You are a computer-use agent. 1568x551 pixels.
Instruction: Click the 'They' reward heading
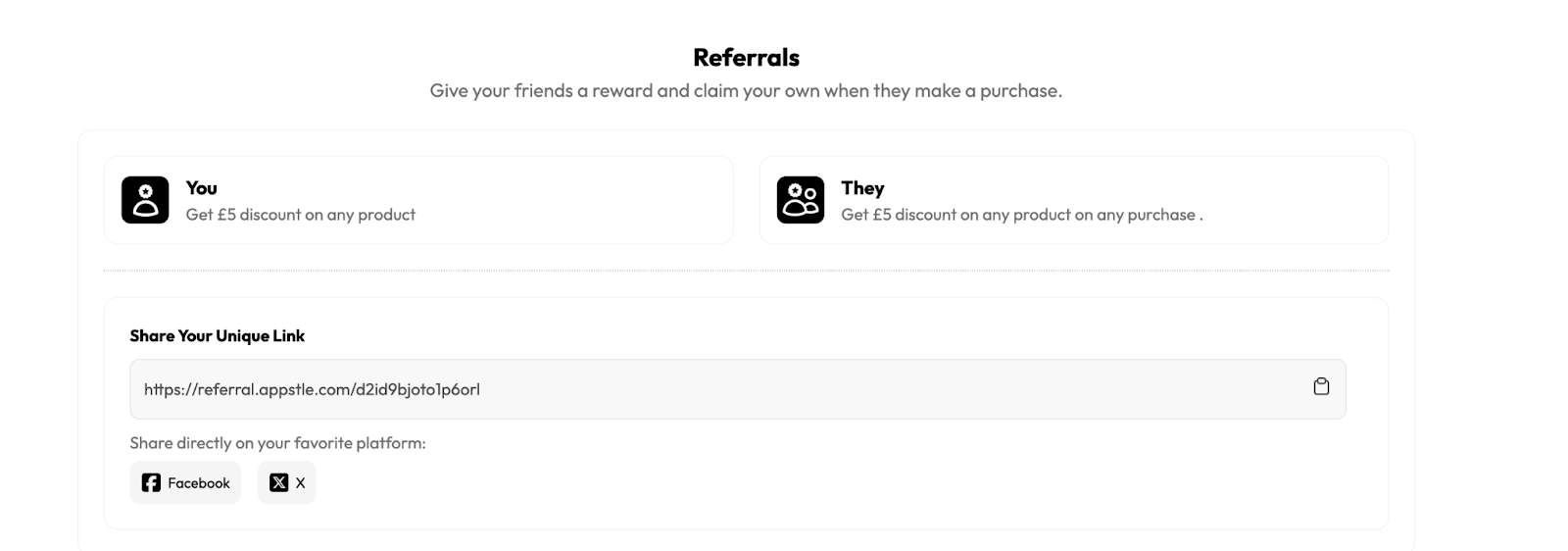coord(862,187)
